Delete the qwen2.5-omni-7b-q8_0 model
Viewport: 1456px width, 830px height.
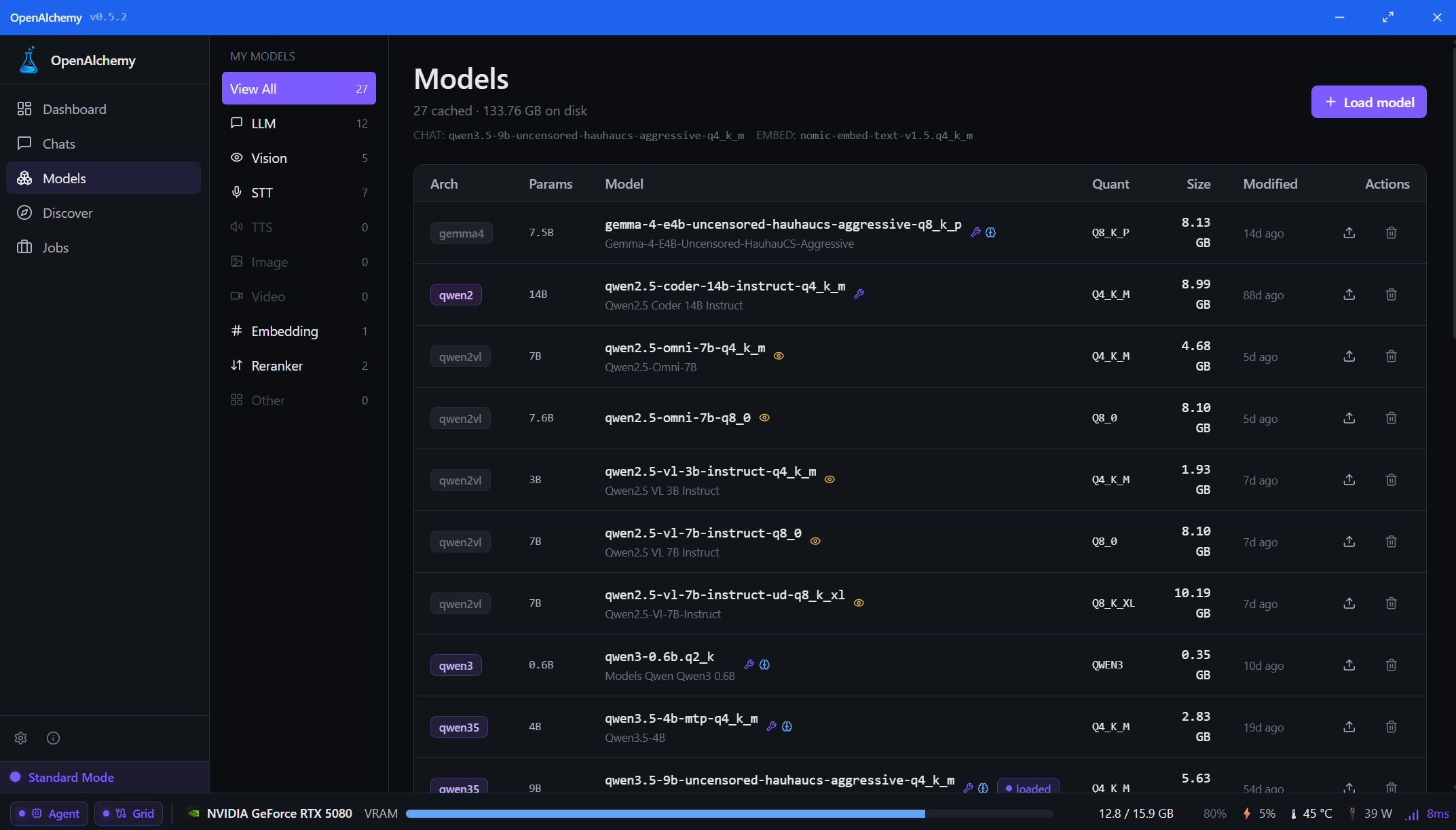(x=1391, y=418)
